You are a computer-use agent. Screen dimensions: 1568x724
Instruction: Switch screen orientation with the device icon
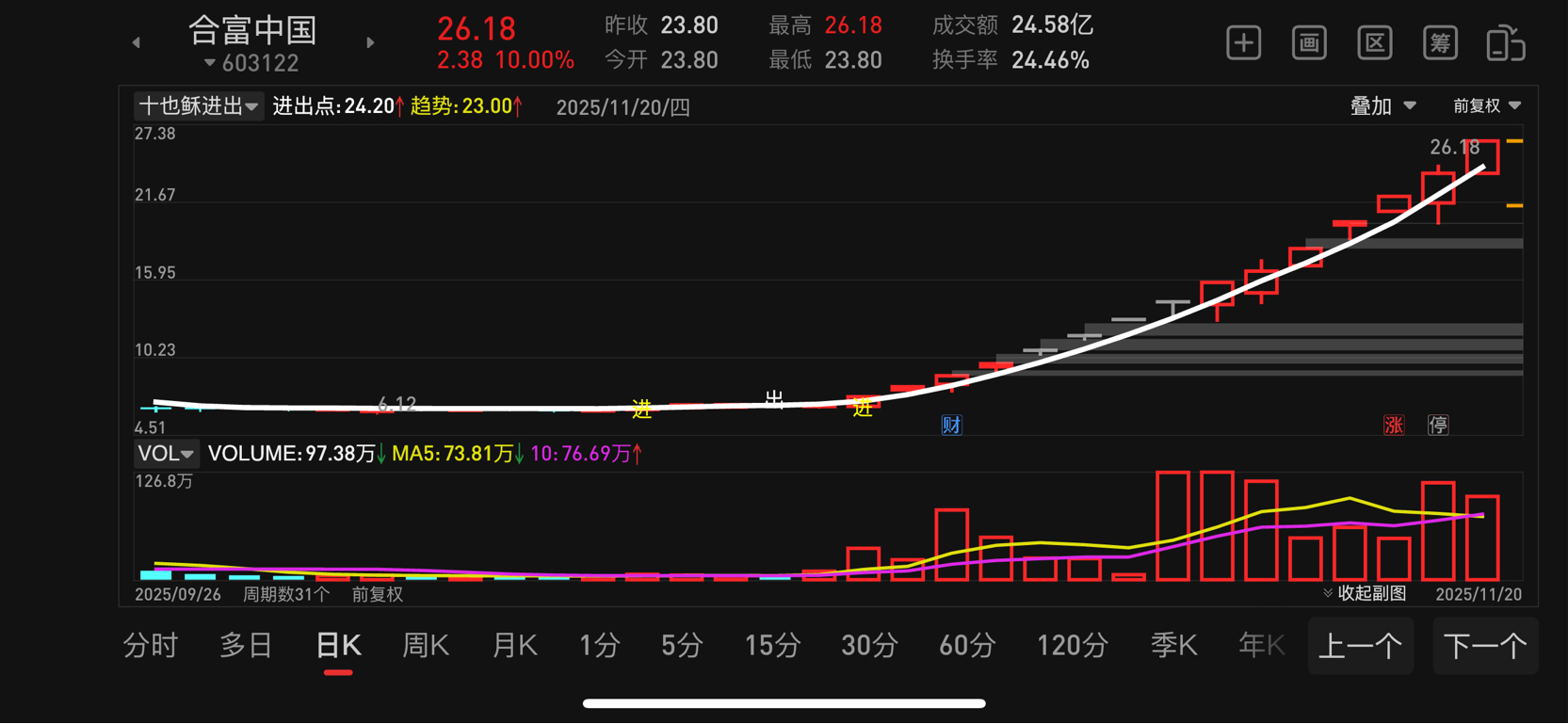pos(1505,43)
